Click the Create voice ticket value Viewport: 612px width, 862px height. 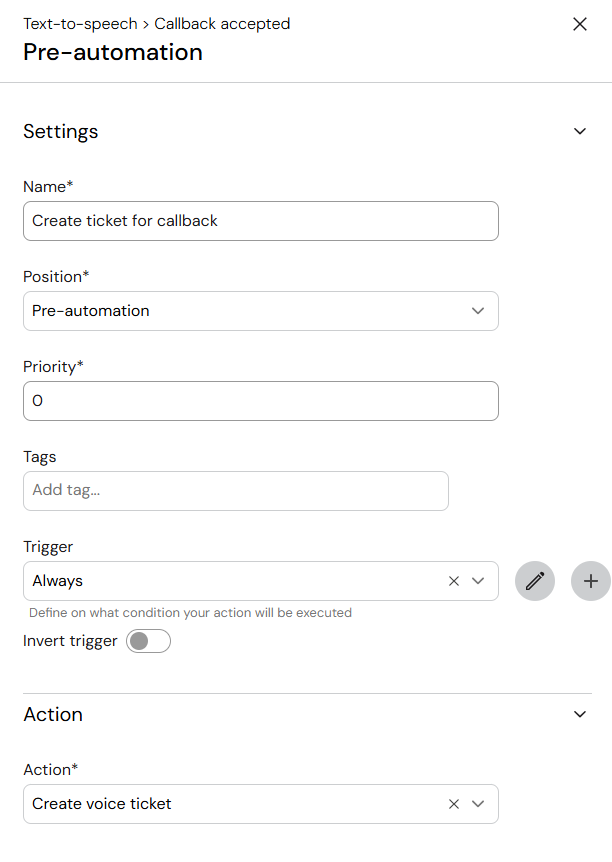click(102, 804)
